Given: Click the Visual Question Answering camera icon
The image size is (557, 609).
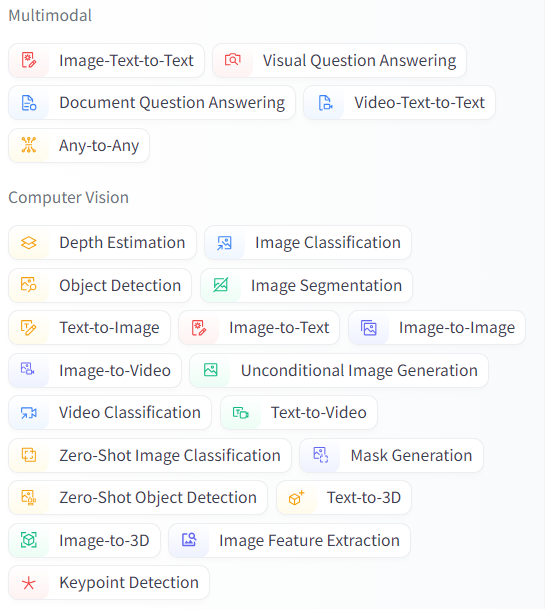Looking at the screenshot, I should coord(233,60).
